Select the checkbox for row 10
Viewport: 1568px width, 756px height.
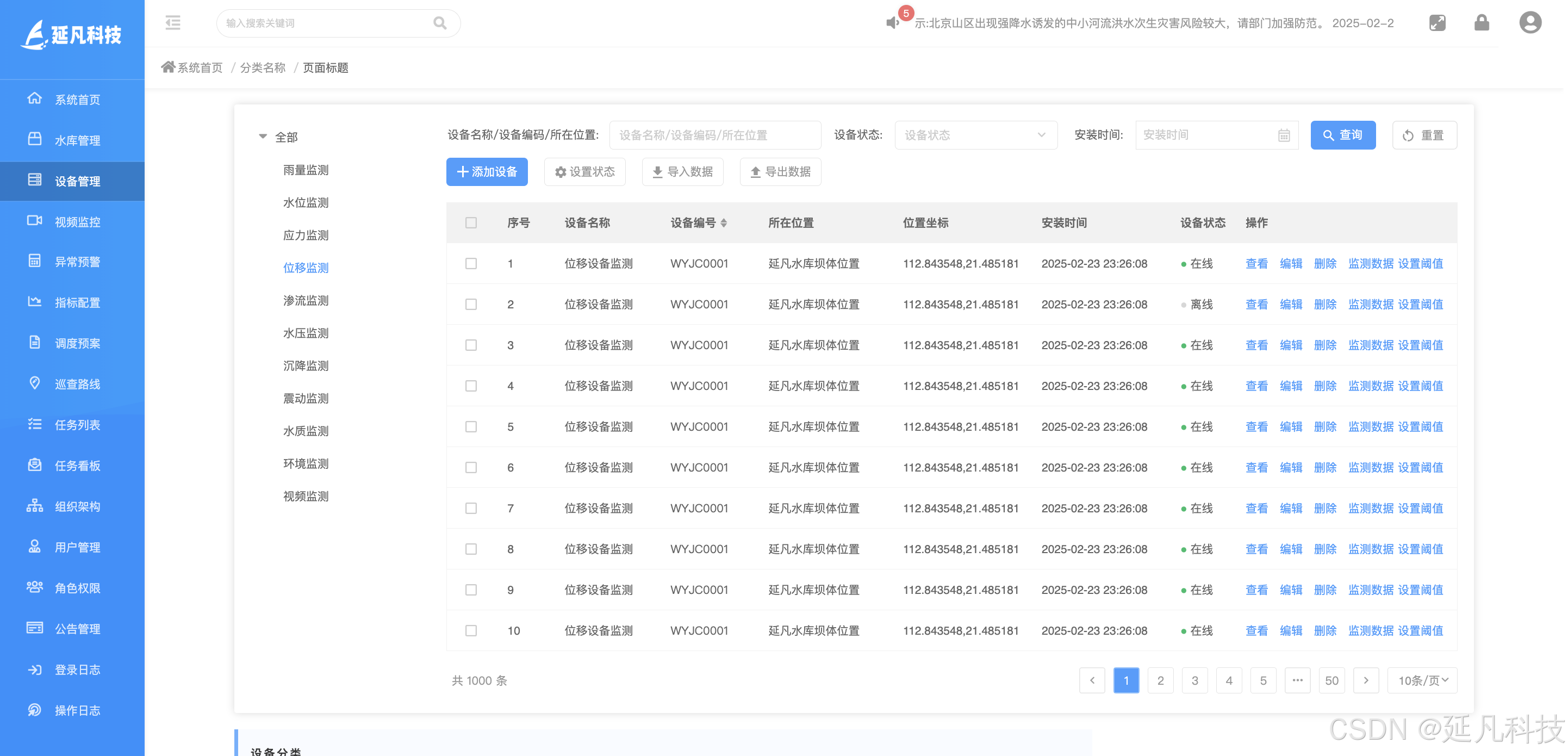[x=471, y=630]
